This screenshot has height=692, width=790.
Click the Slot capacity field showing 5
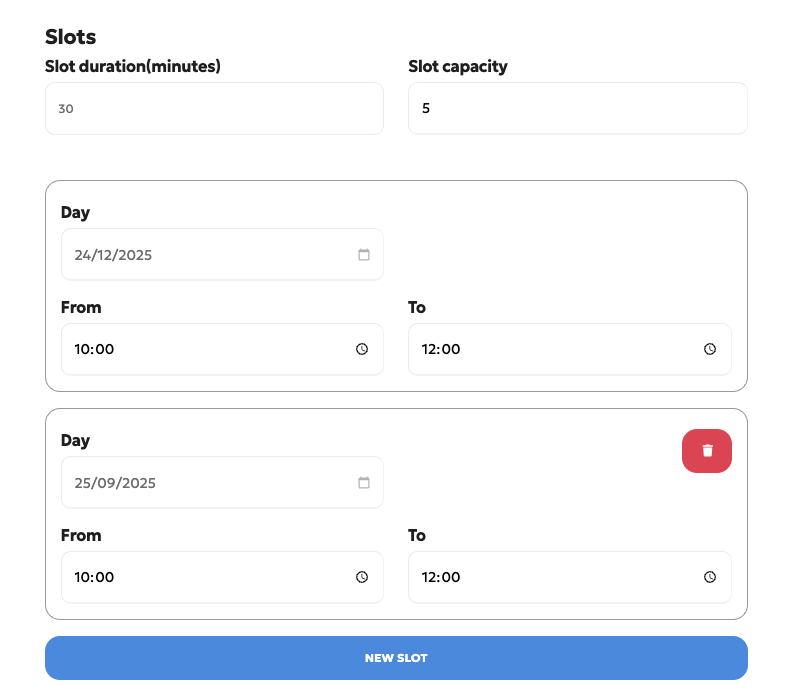[x=577, y=108]
